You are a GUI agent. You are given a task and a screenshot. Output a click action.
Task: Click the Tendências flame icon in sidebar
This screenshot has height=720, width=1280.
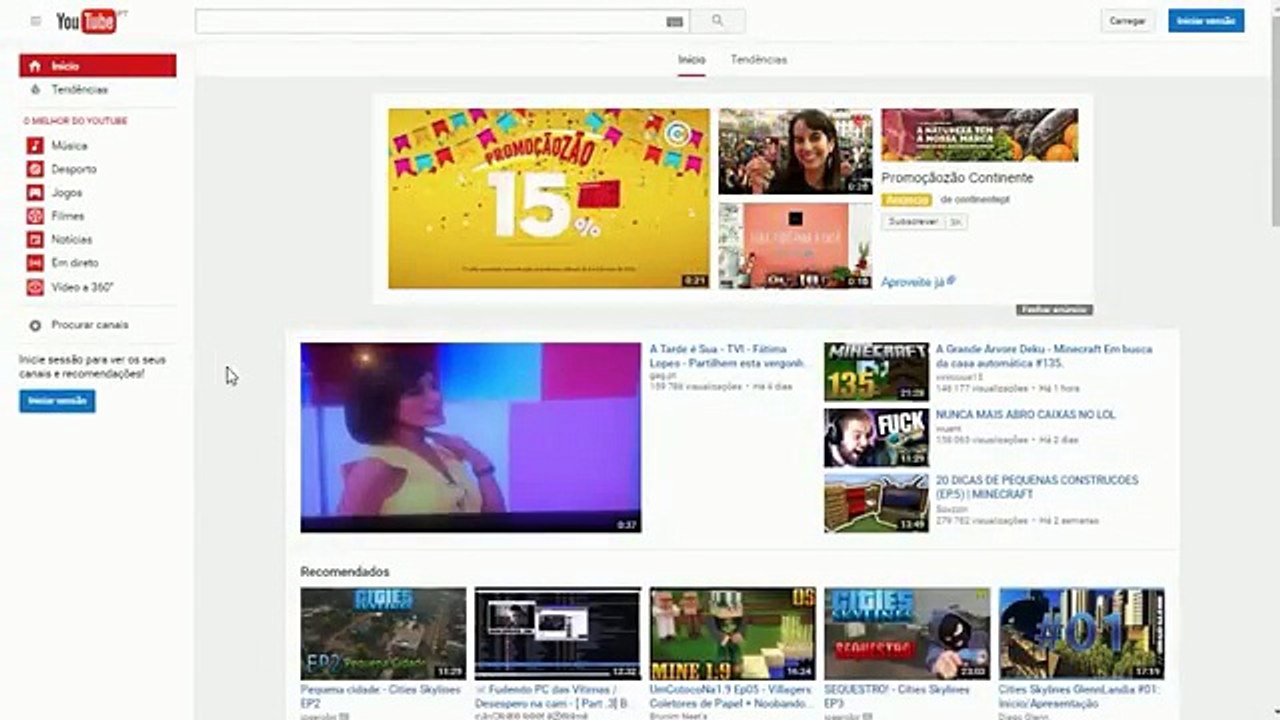tap(35, 90)
